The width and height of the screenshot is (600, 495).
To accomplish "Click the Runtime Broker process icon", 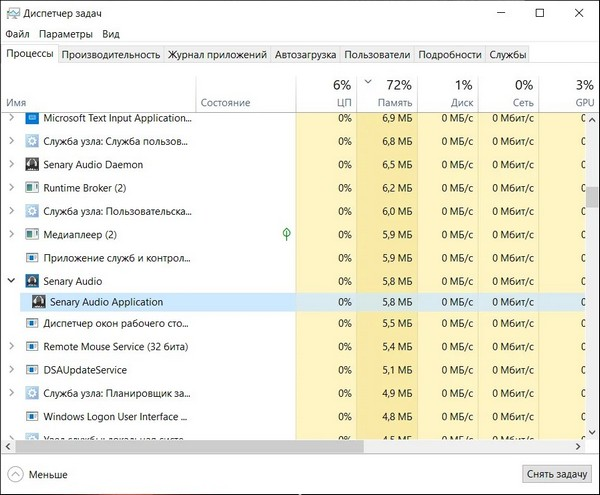I will pyautogui.click(x=31, y=187).
